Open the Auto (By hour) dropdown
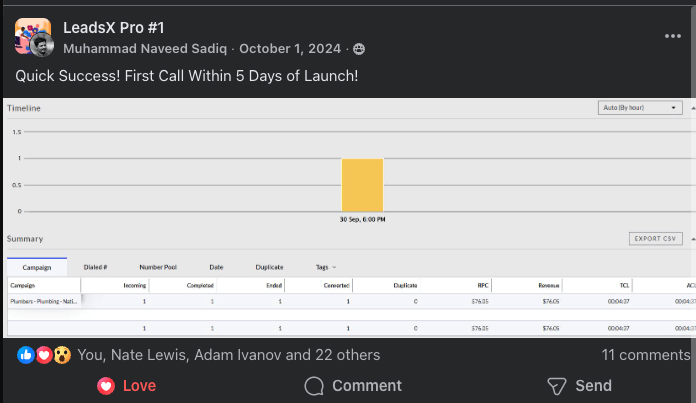This screenshot has height=403, width=696. coord(641,107)
